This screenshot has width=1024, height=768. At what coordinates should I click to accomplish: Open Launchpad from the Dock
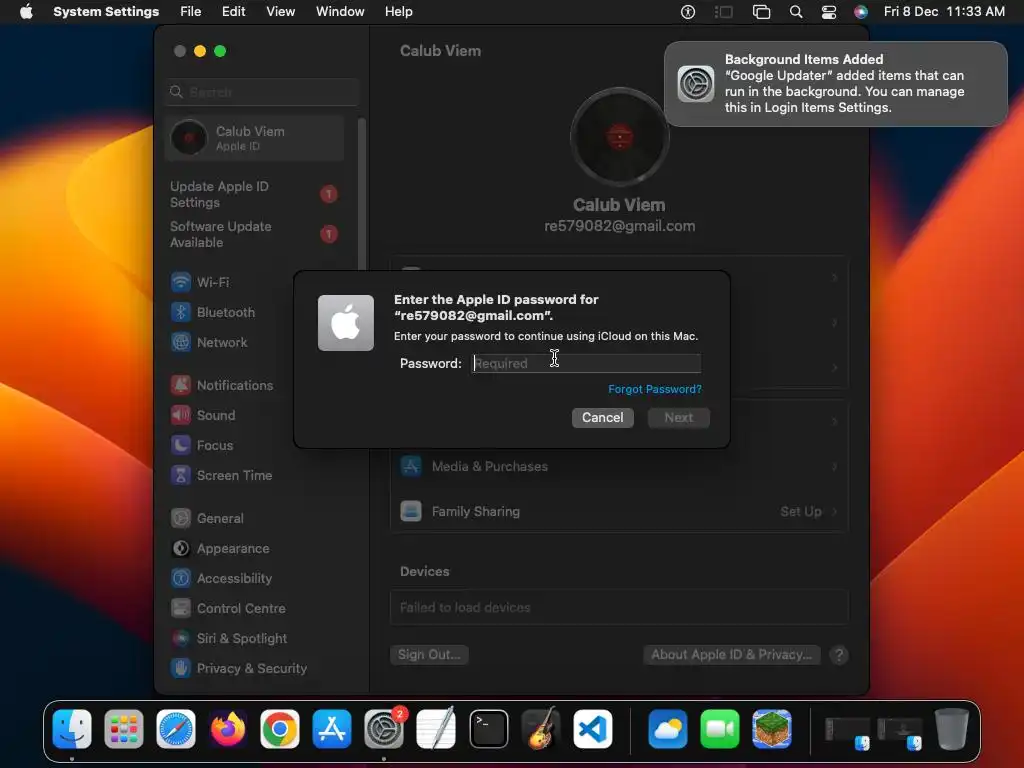(123, 729)
